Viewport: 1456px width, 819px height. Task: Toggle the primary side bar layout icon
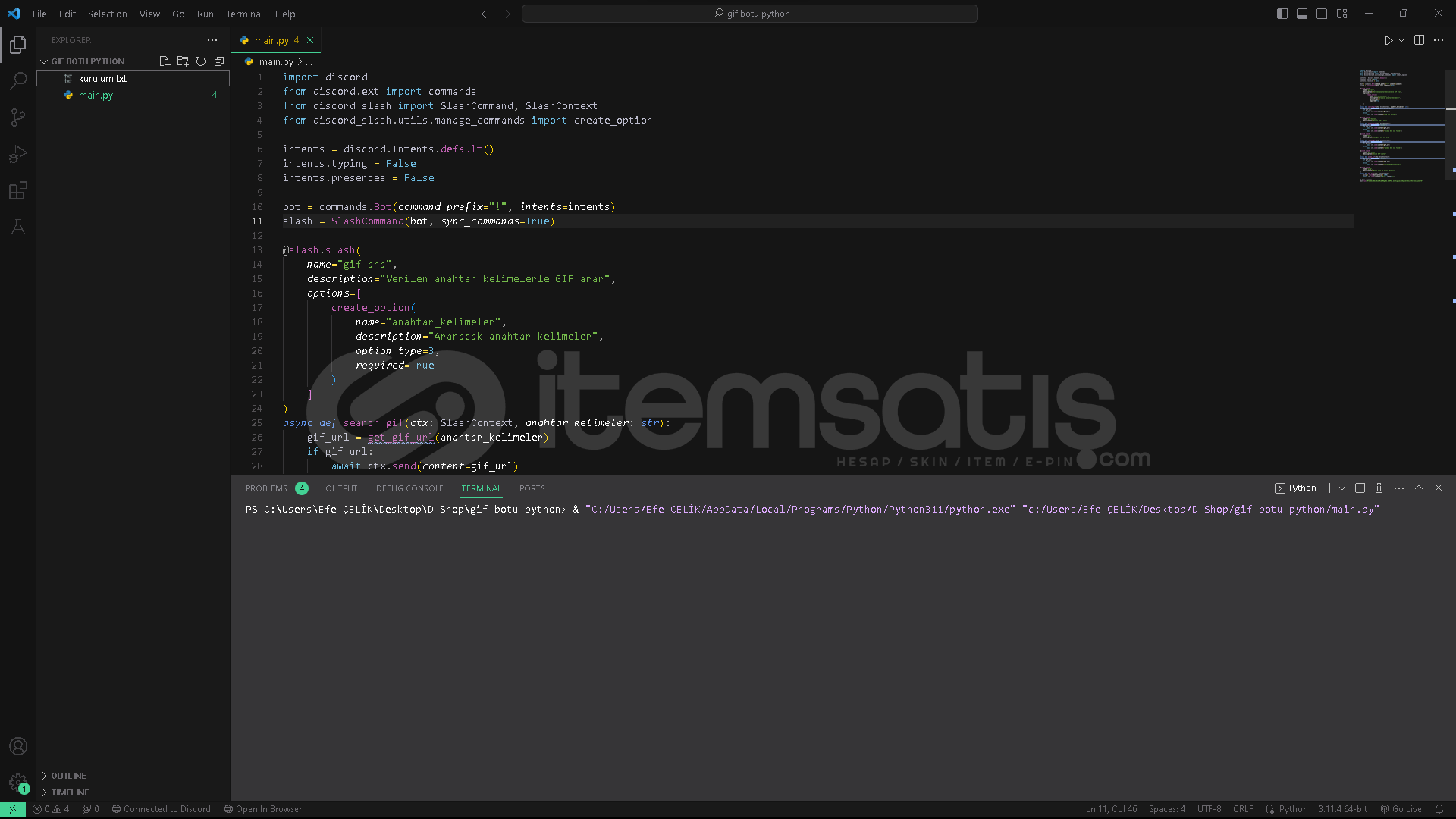tap(1282, 14)
